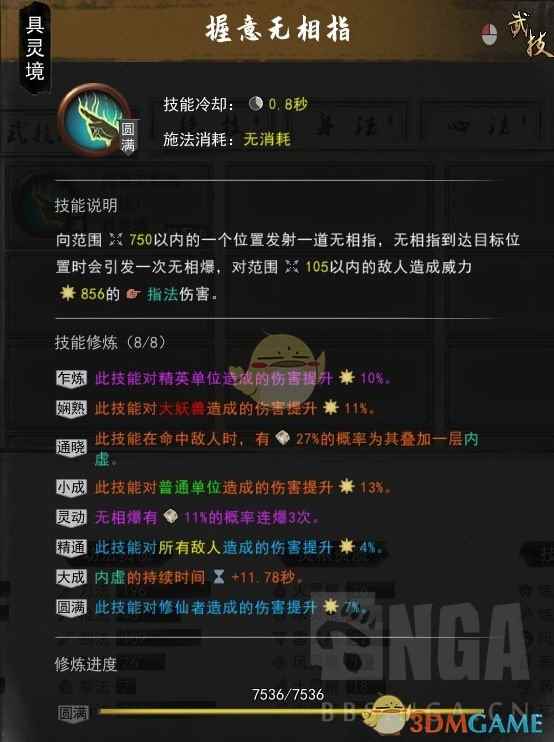Click the 具灵境 realm banner
This screenshot has height=742, width=554.
[35, 48]
